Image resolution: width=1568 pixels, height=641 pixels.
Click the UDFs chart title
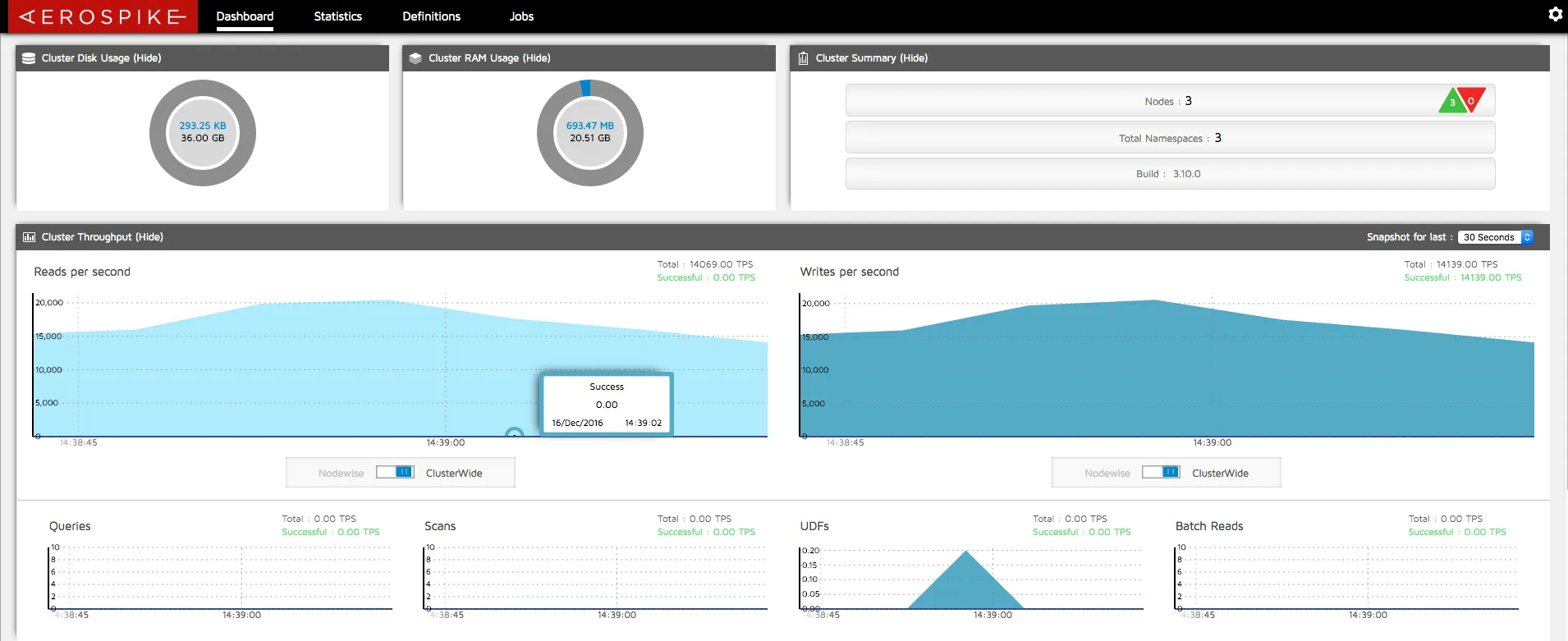tap(814, 526)
